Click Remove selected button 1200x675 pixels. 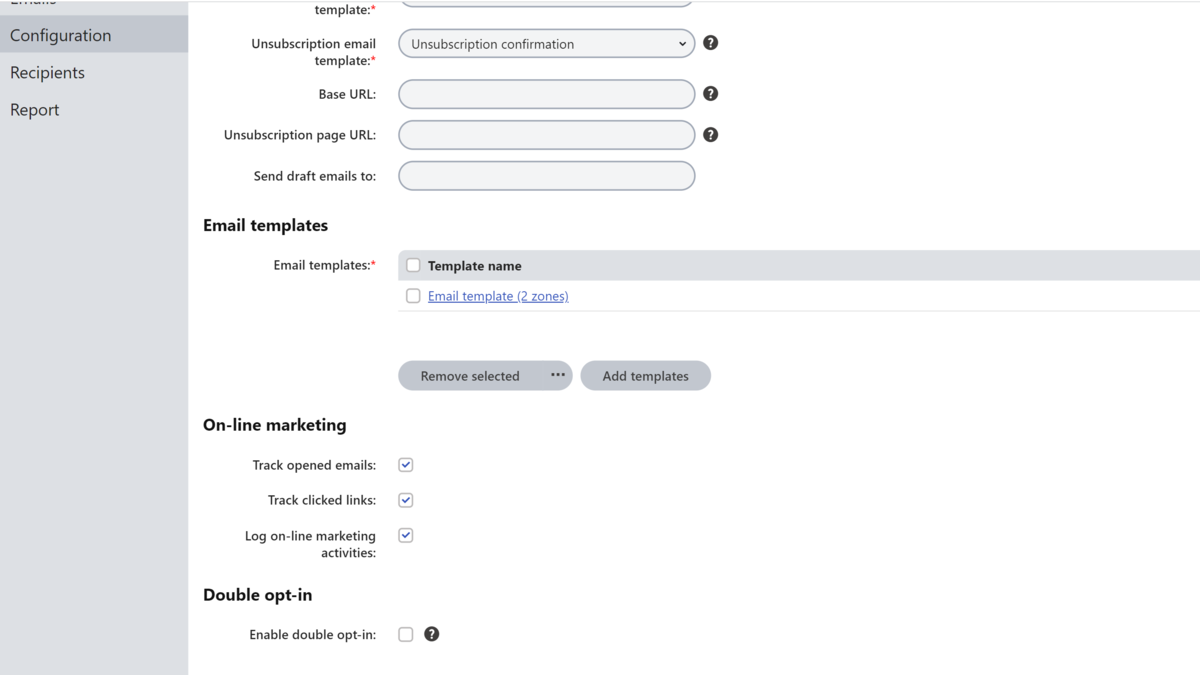pos(470,375)
